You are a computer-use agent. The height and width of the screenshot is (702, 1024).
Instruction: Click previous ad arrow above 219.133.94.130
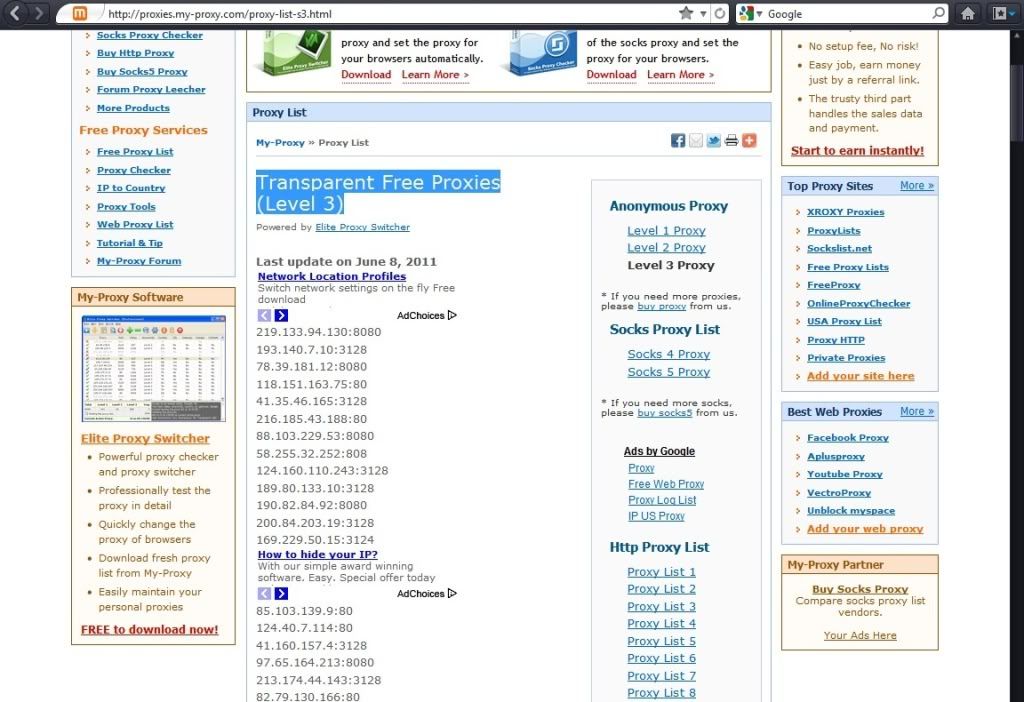[264, 315]
